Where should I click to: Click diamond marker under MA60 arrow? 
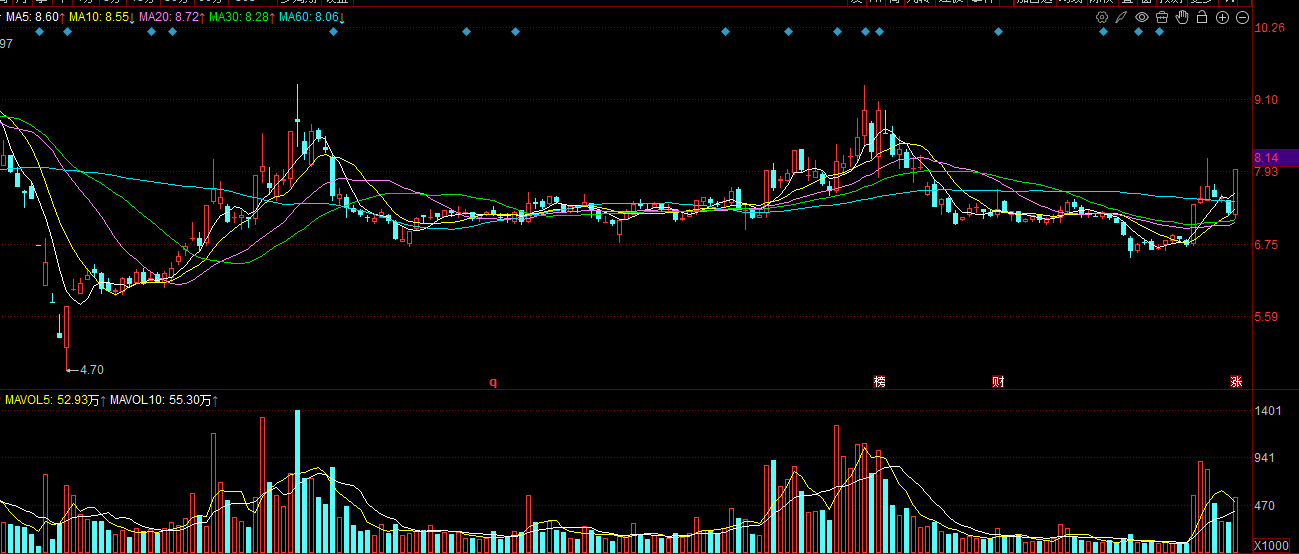333,33
